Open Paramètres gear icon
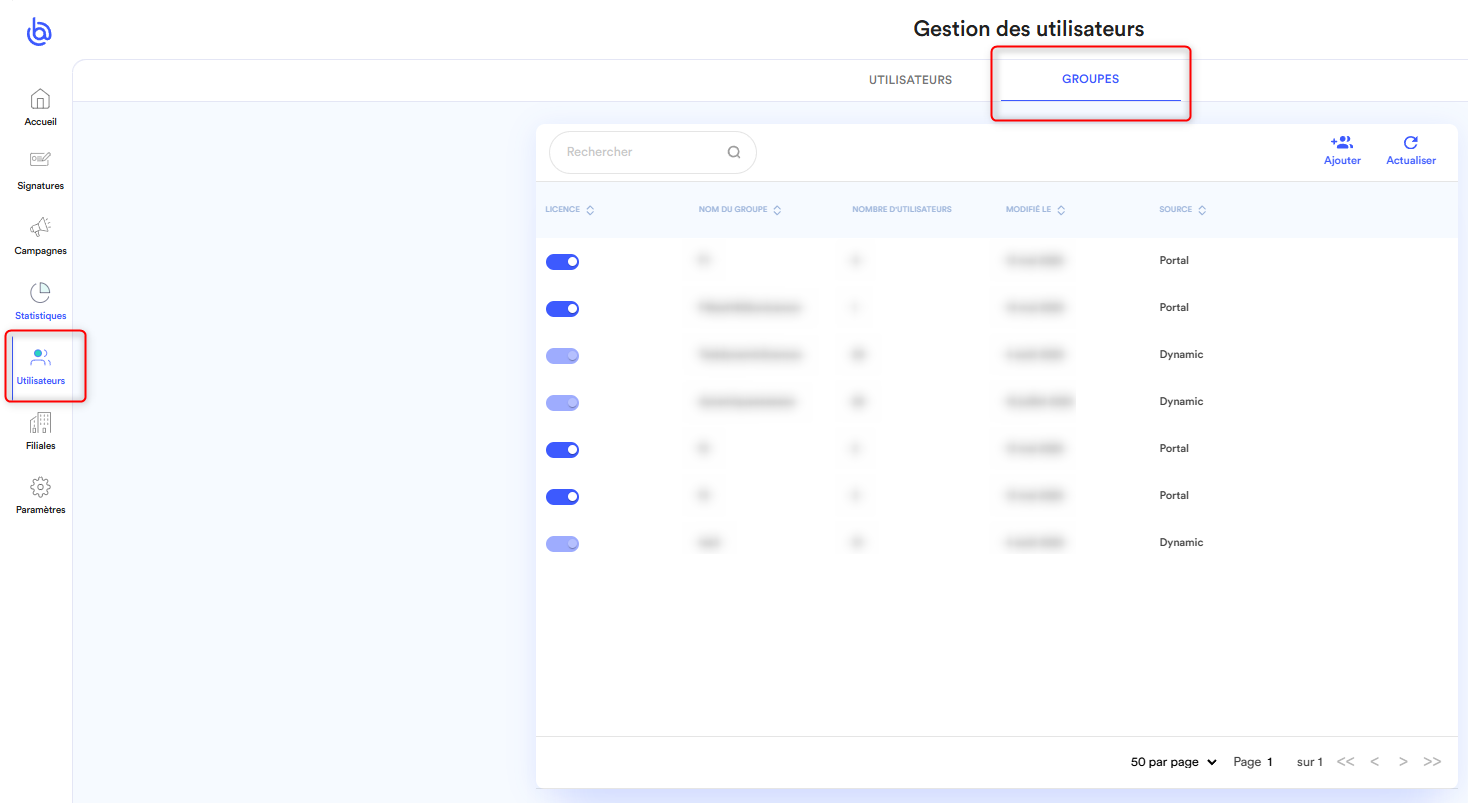Viewport: 1468px width, 803px height. 40,487
